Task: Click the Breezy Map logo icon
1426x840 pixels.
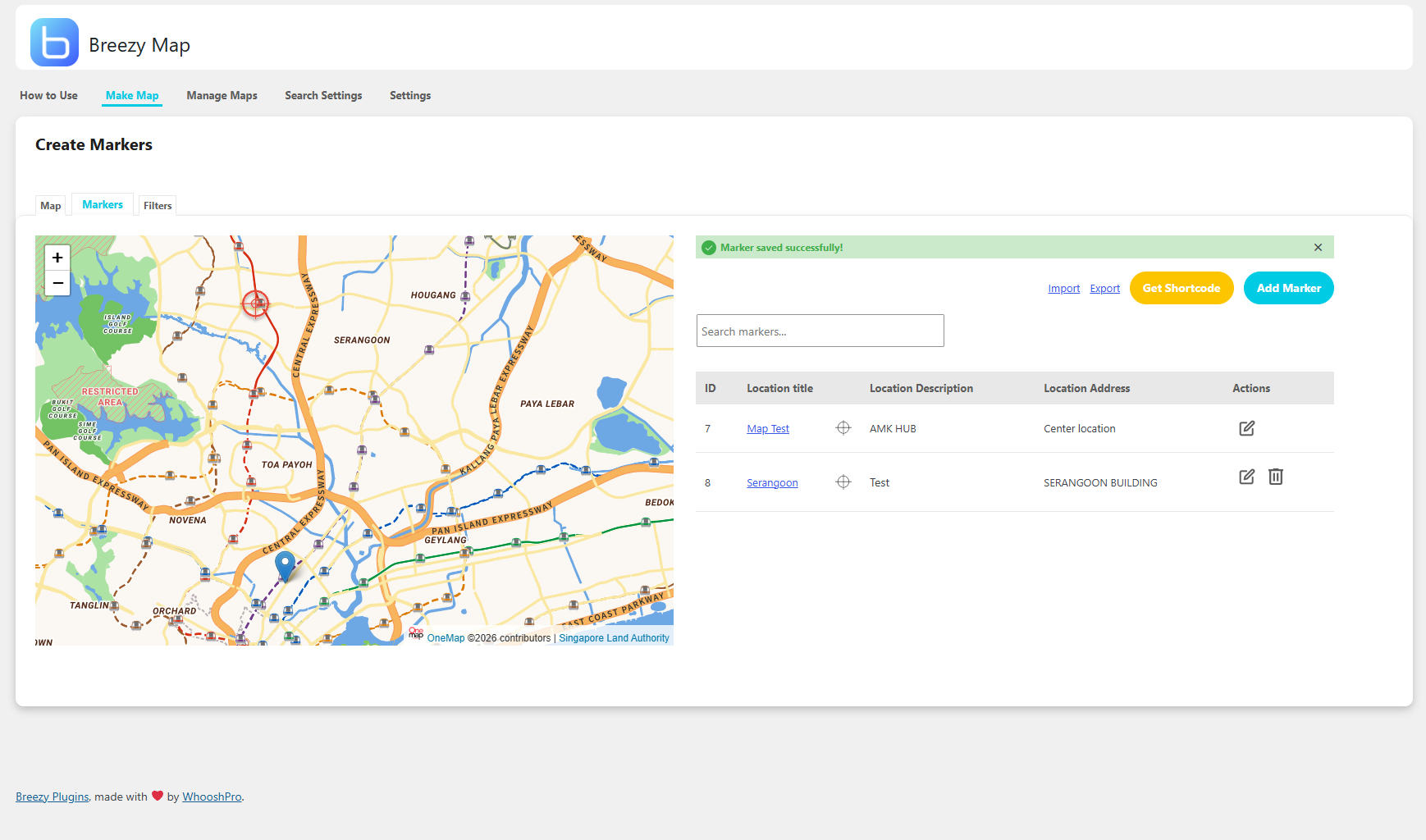Action: point(54,43)
